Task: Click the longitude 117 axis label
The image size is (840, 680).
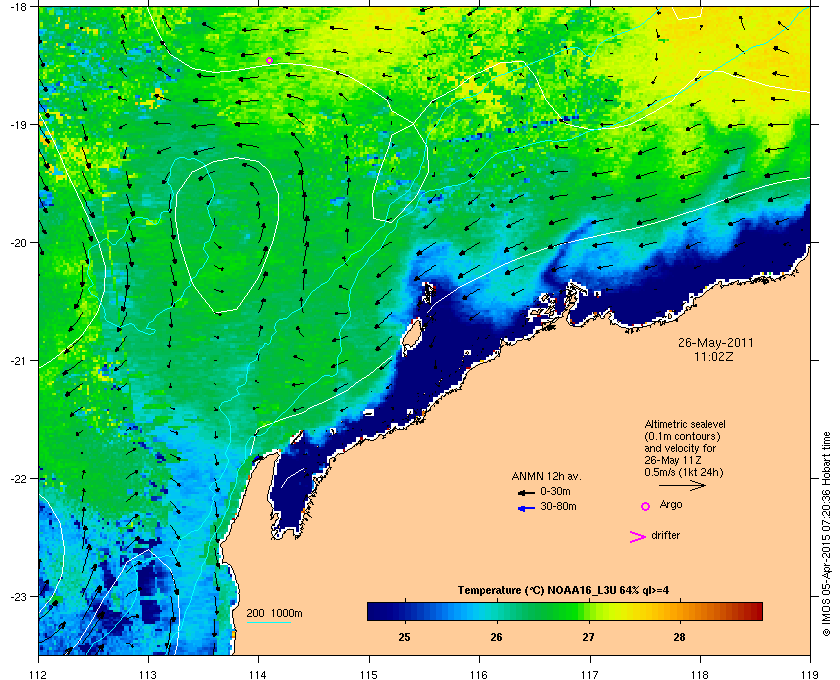Action: coord(589,674)
